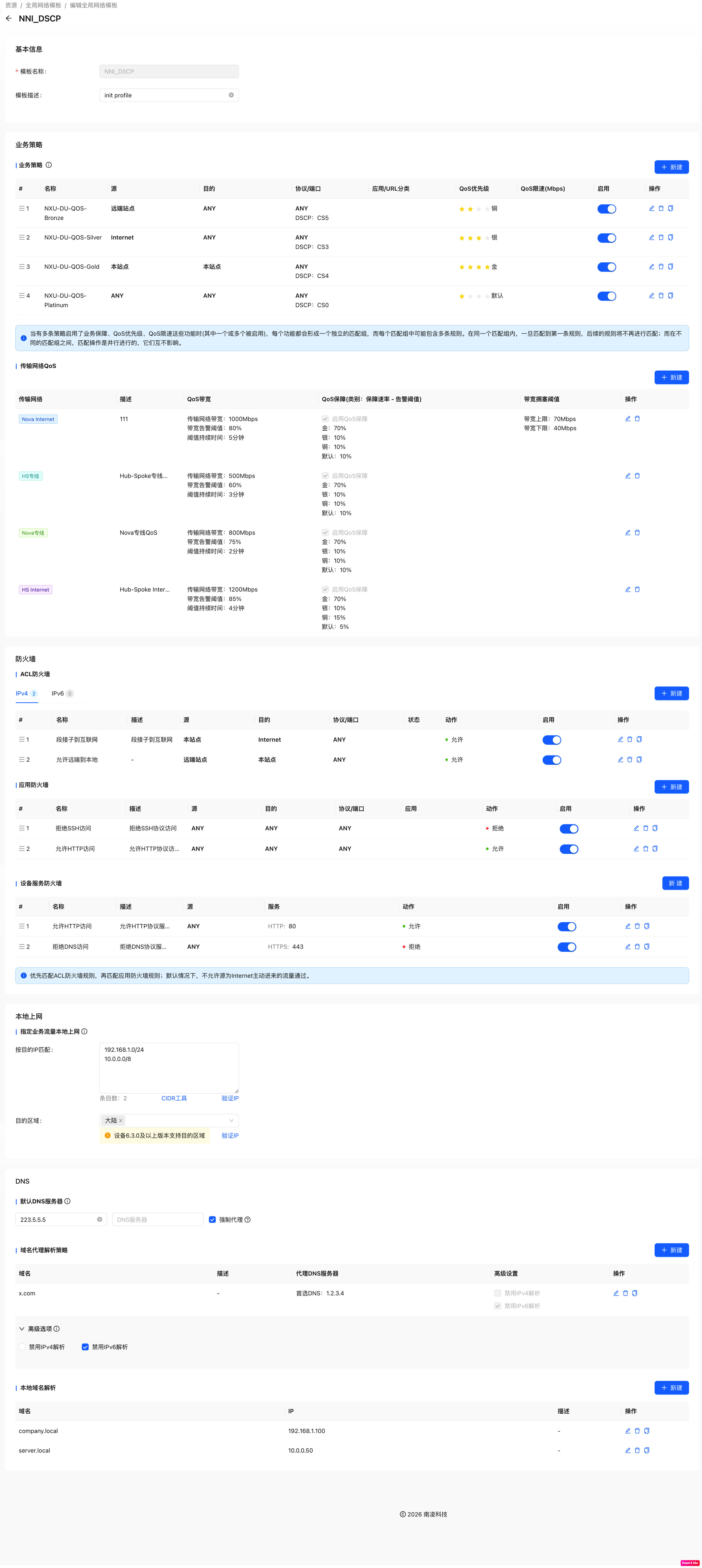Check the 禁用IPv4解析 advanced option

[23, 1347]
